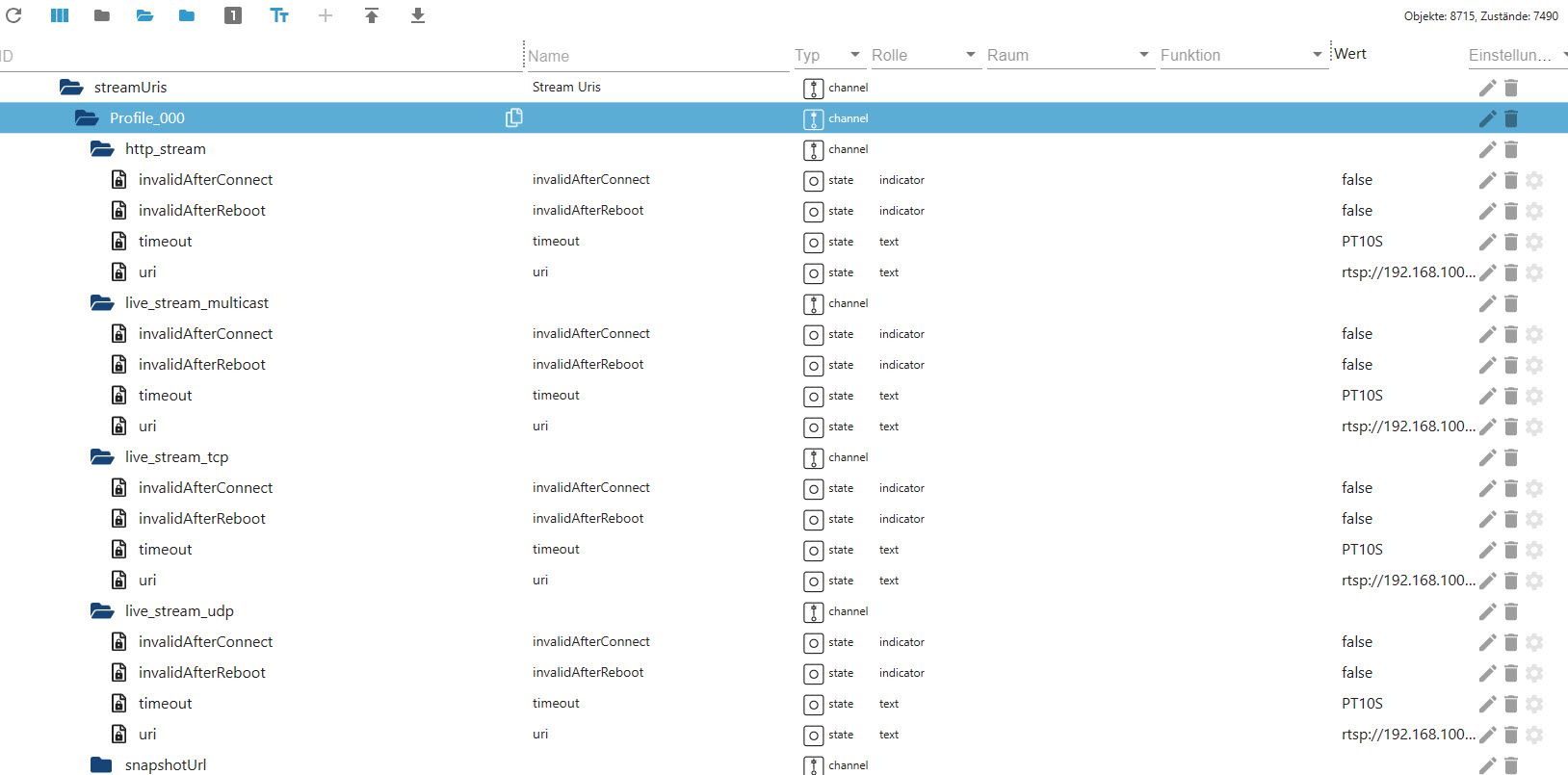Click the Wert column header
1568x775 pixels.
[x=1350, y=54]
